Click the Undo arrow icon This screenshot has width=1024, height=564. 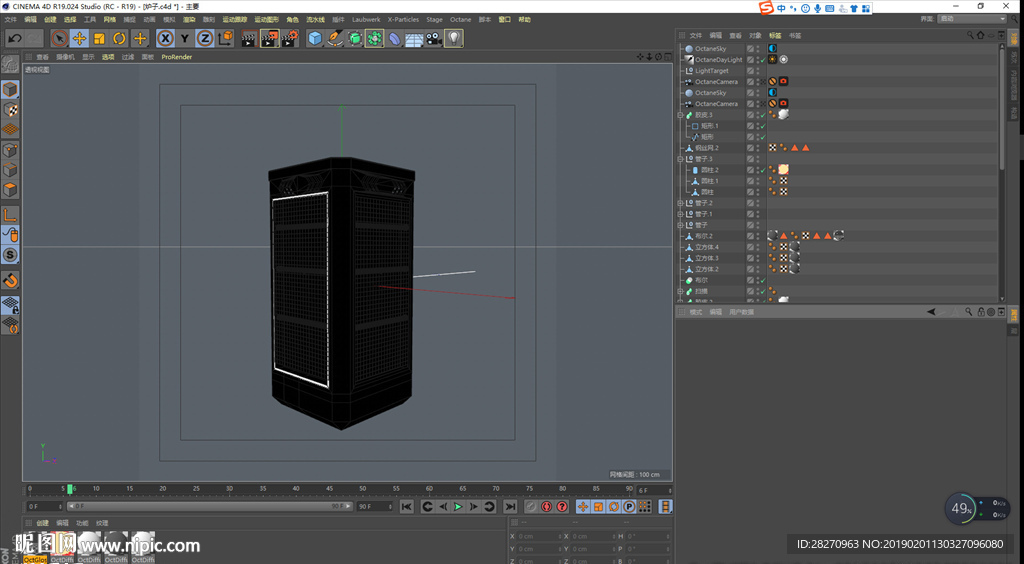point(14,38)
